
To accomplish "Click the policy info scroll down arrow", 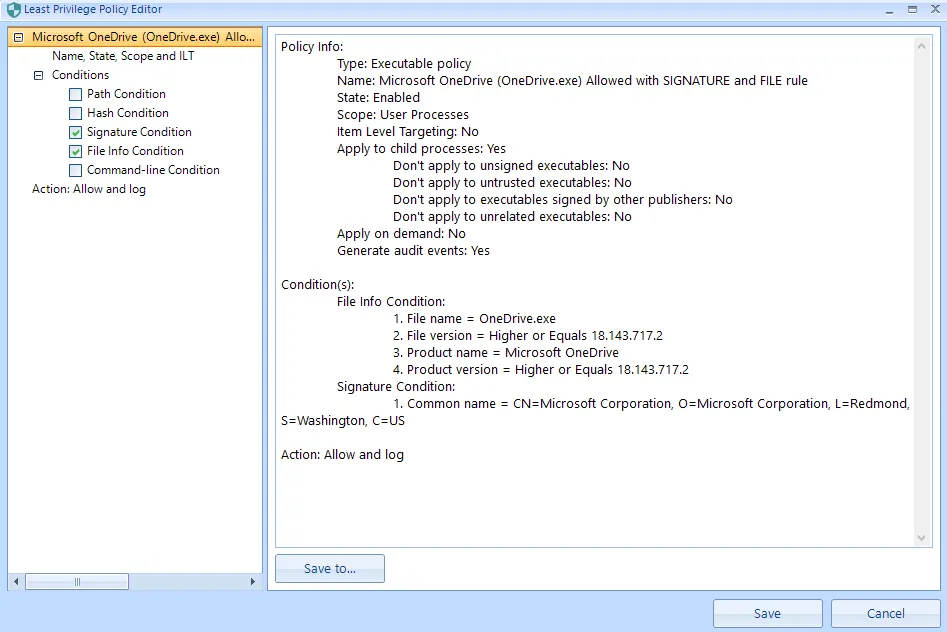I will point(922,538).
